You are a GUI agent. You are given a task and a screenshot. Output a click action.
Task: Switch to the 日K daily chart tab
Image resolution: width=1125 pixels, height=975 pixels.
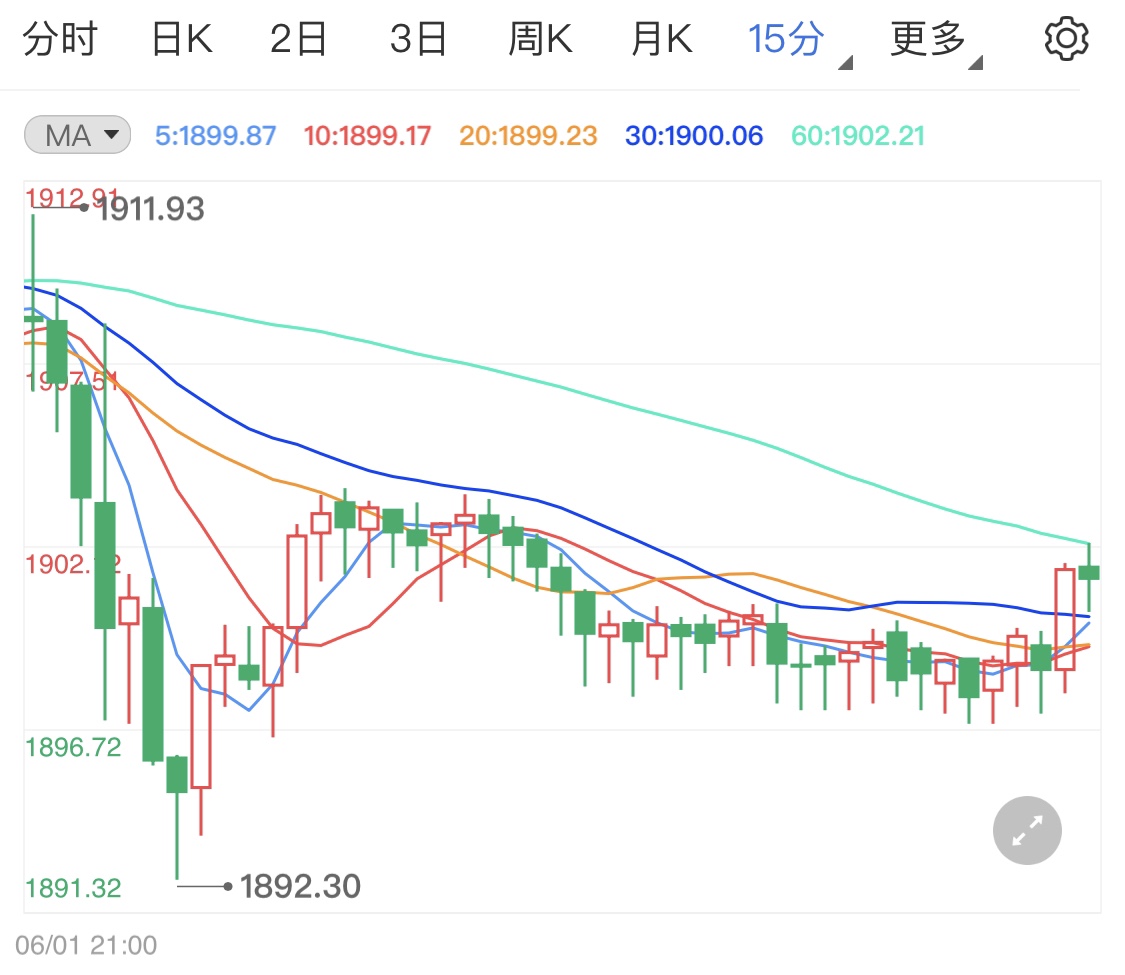[x=180, y=38]
